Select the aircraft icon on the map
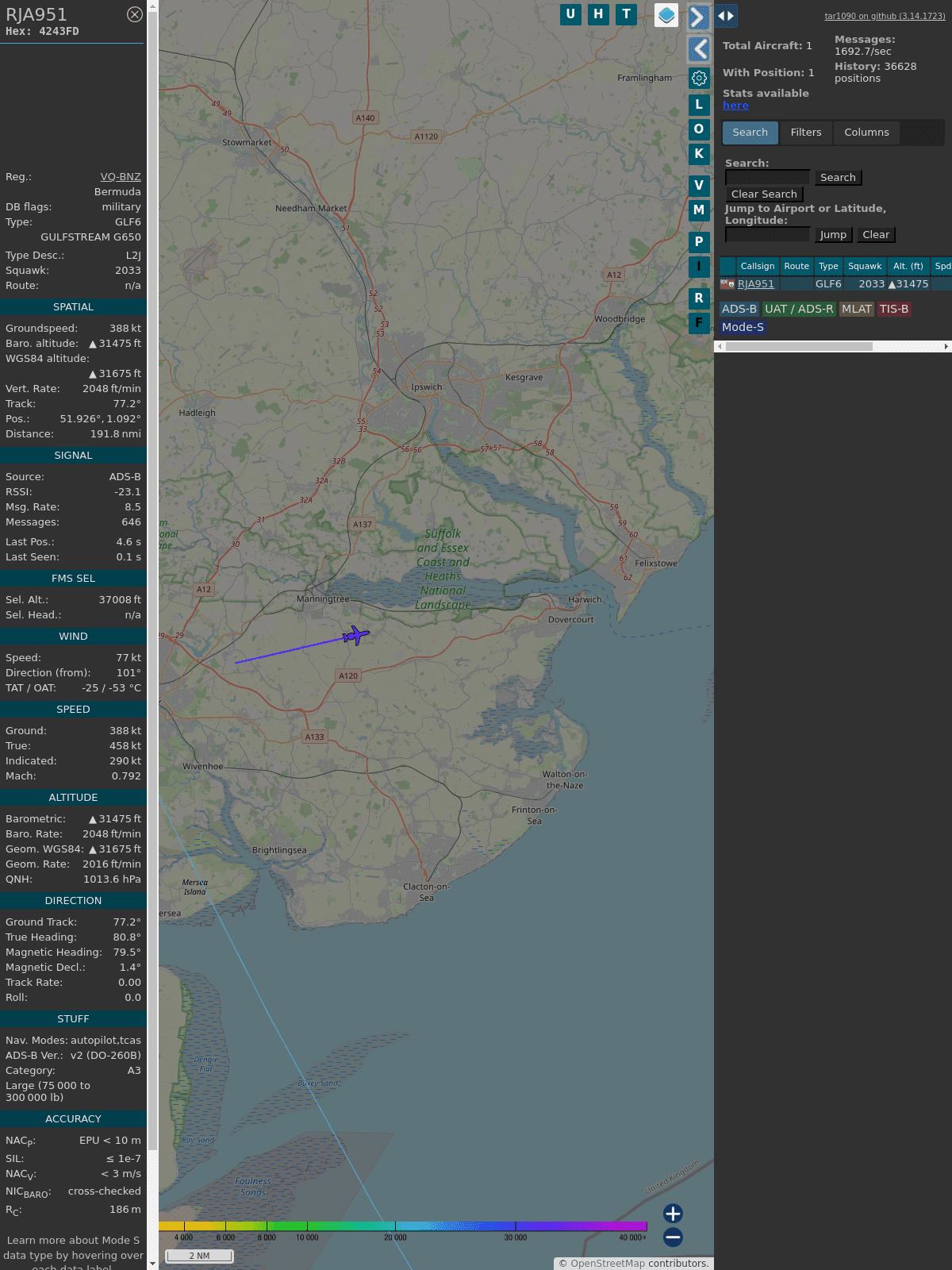This screenshot has width=952, height=1270. click(356, 635)
